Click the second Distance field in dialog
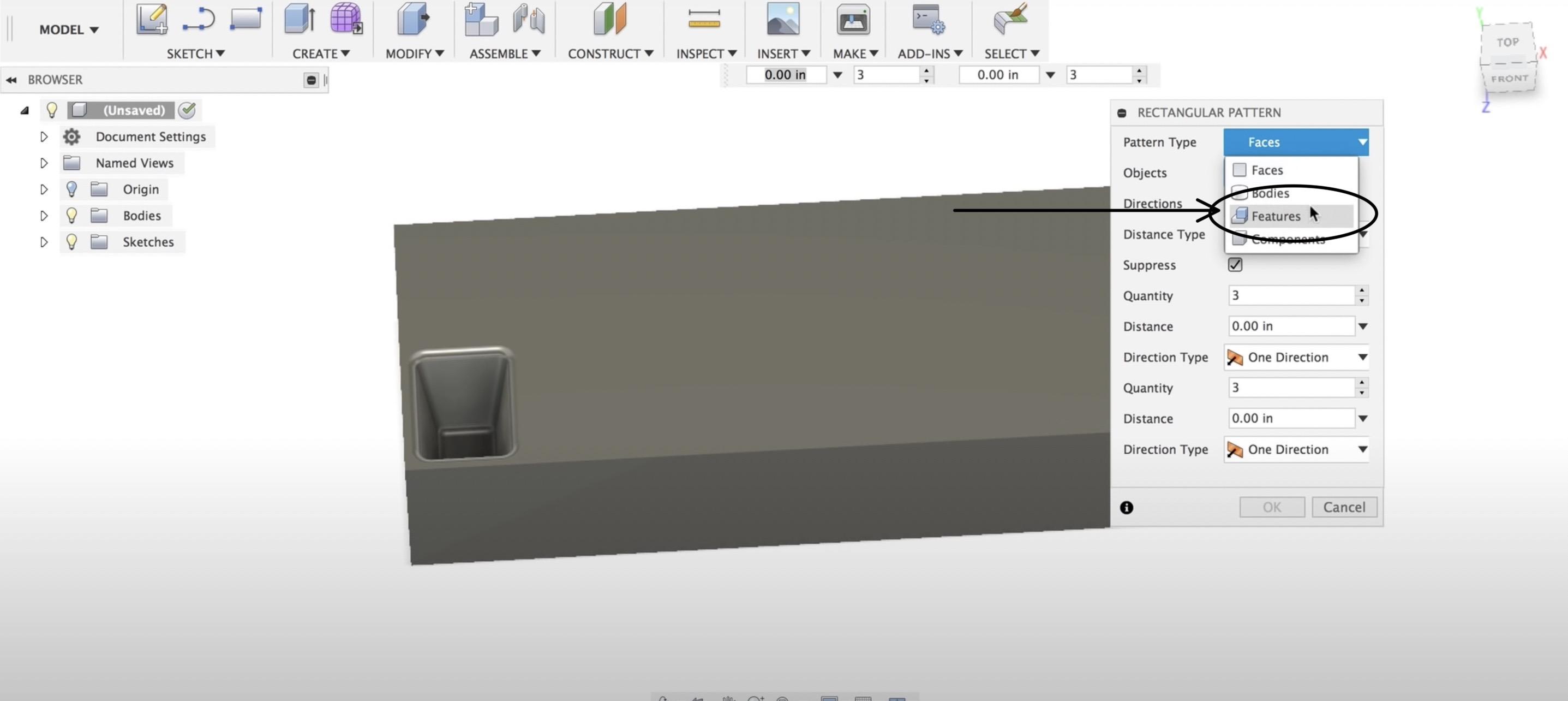The image size is (1568, 701). click(x=1291, y=418)
